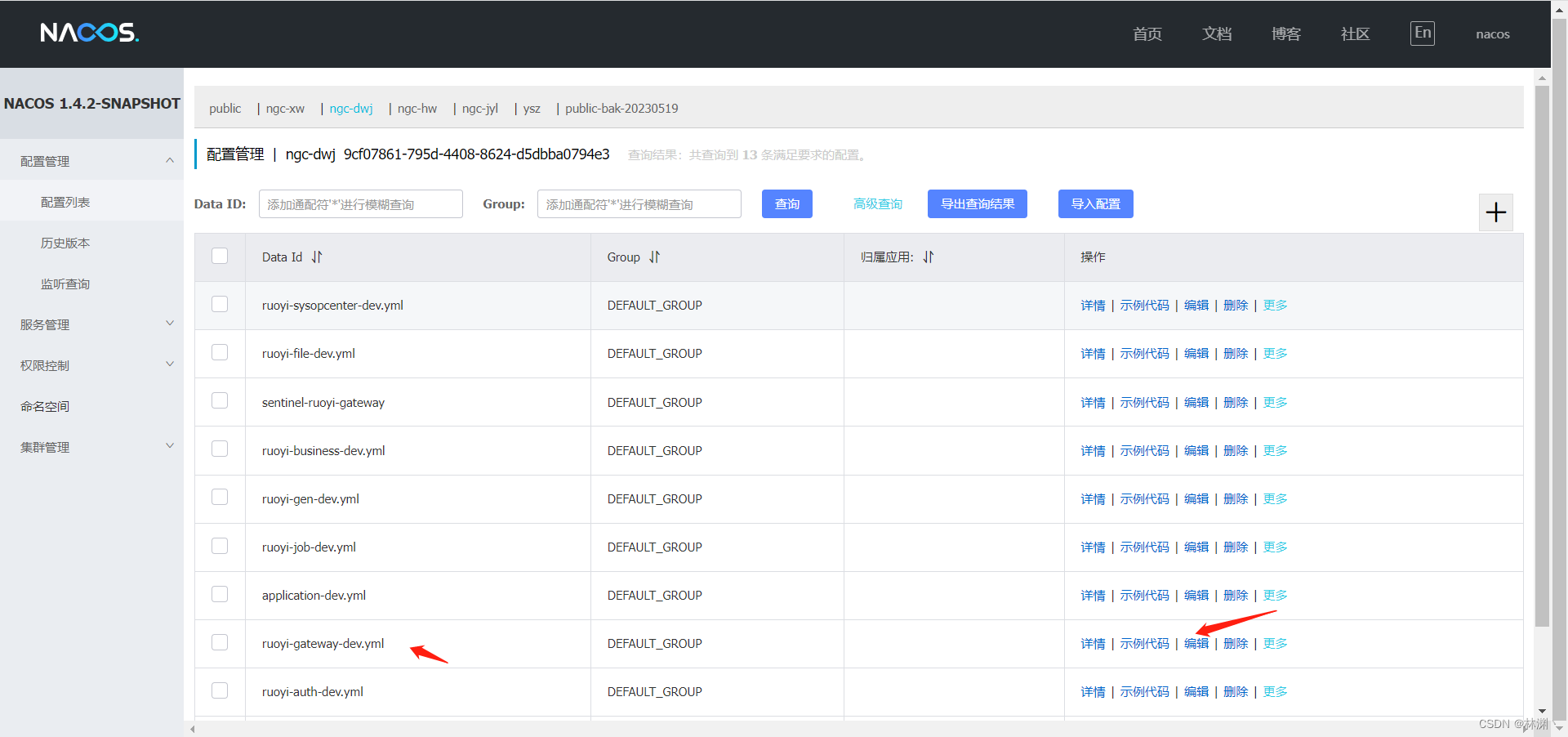Select the ngc-dwj namespace tab

(x=351, y=108)
